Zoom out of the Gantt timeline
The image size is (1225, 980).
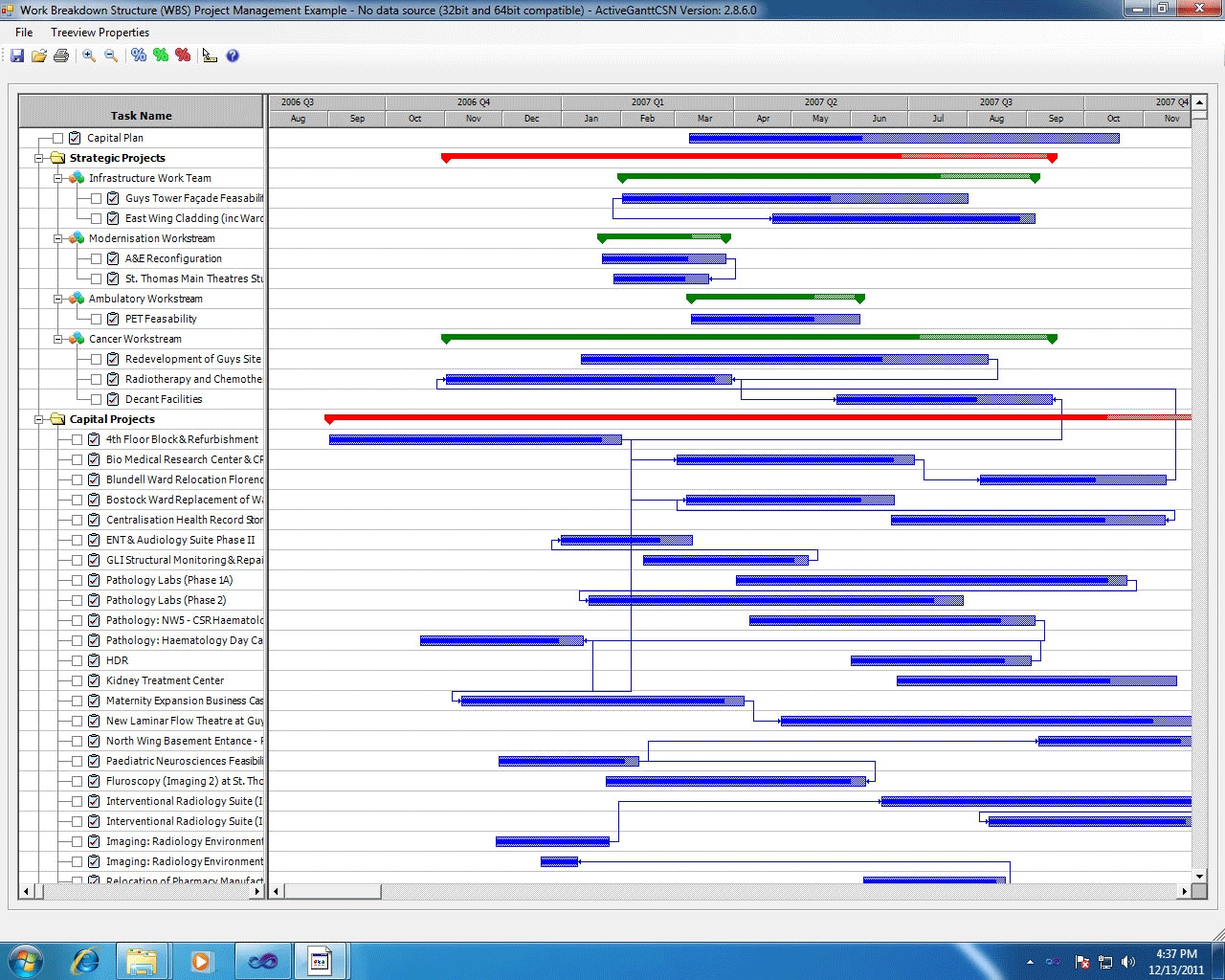[110, 56]
